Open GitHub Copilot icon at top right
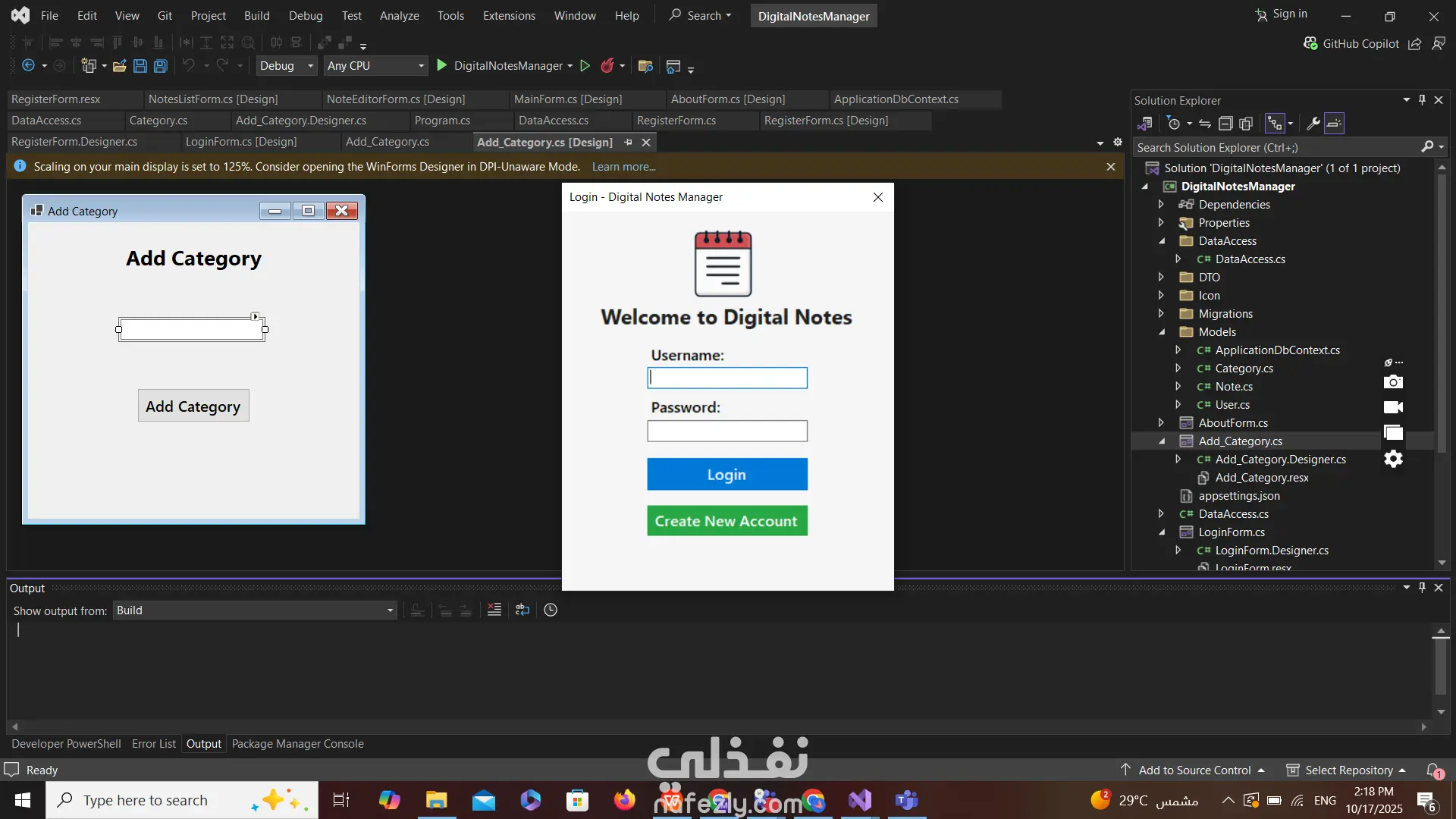1456x819 pixels. (1310, 44)
